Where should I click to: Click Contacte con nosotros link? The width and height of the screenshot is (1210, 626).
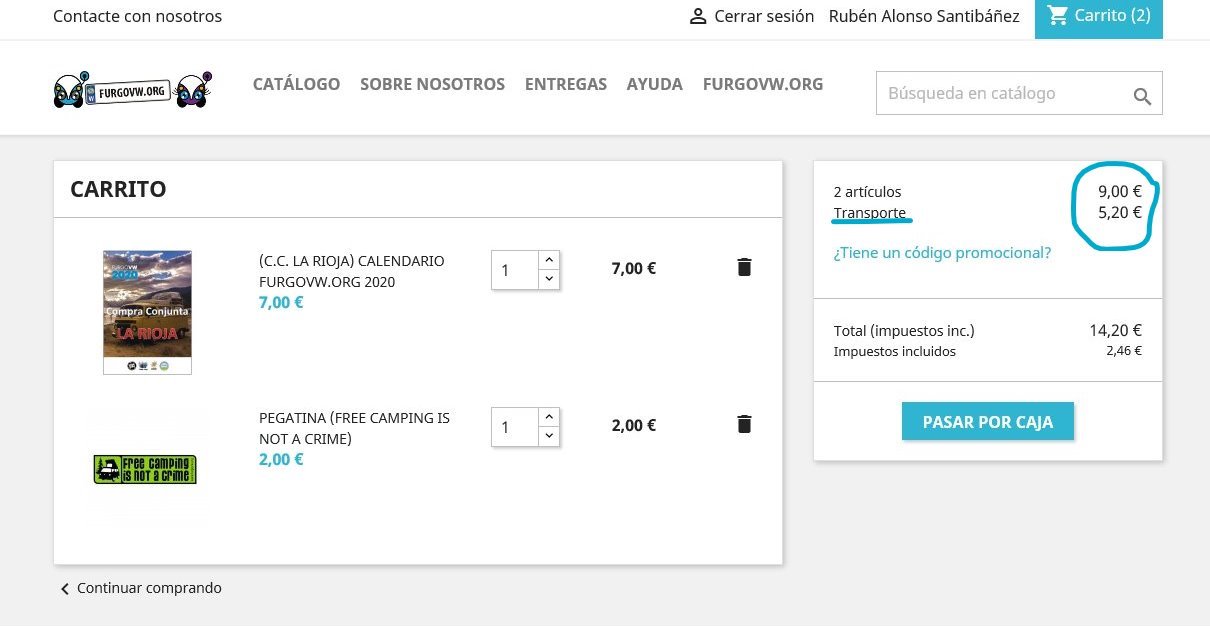(x=138, y=16)
